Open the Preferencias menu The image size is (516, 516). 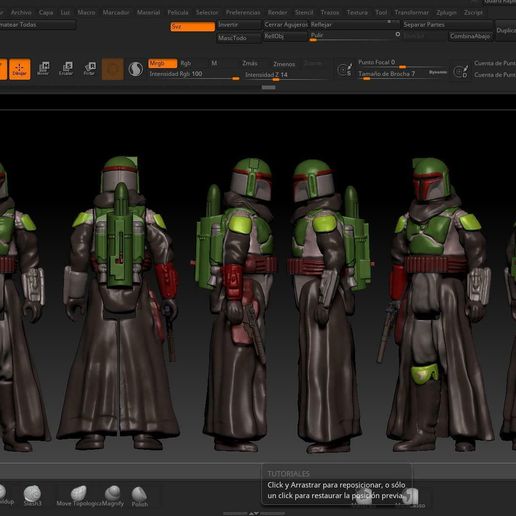coord(243,13)
